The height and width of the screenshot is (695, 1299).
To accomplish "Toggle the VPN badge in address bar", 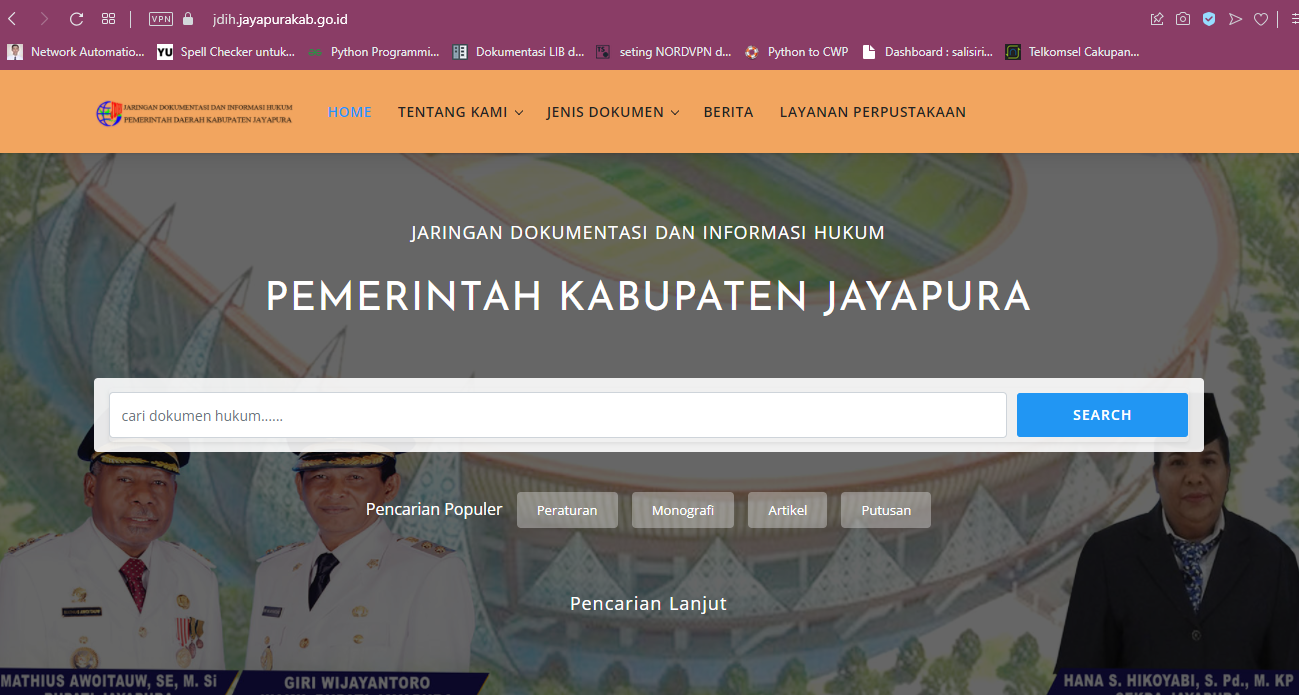I will [161, 19].
